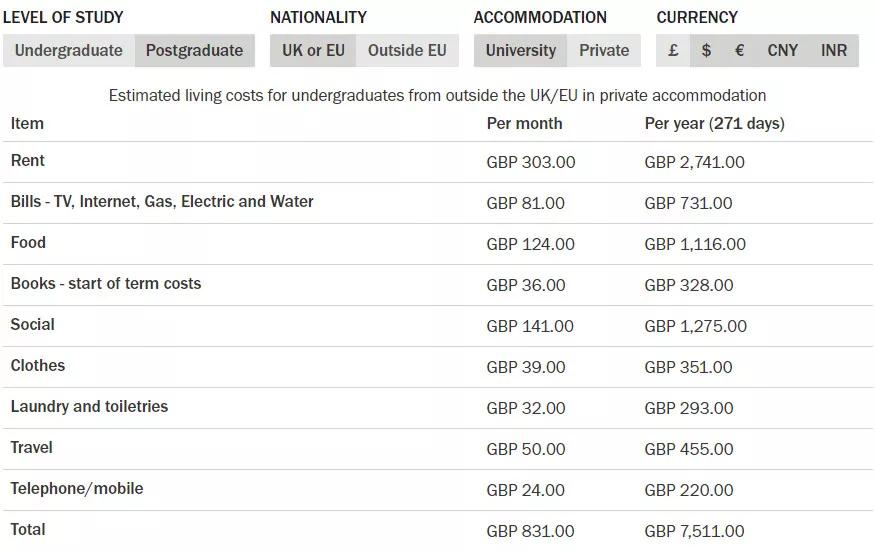
Task: Switch to Private accommodation
Action: 604,50
